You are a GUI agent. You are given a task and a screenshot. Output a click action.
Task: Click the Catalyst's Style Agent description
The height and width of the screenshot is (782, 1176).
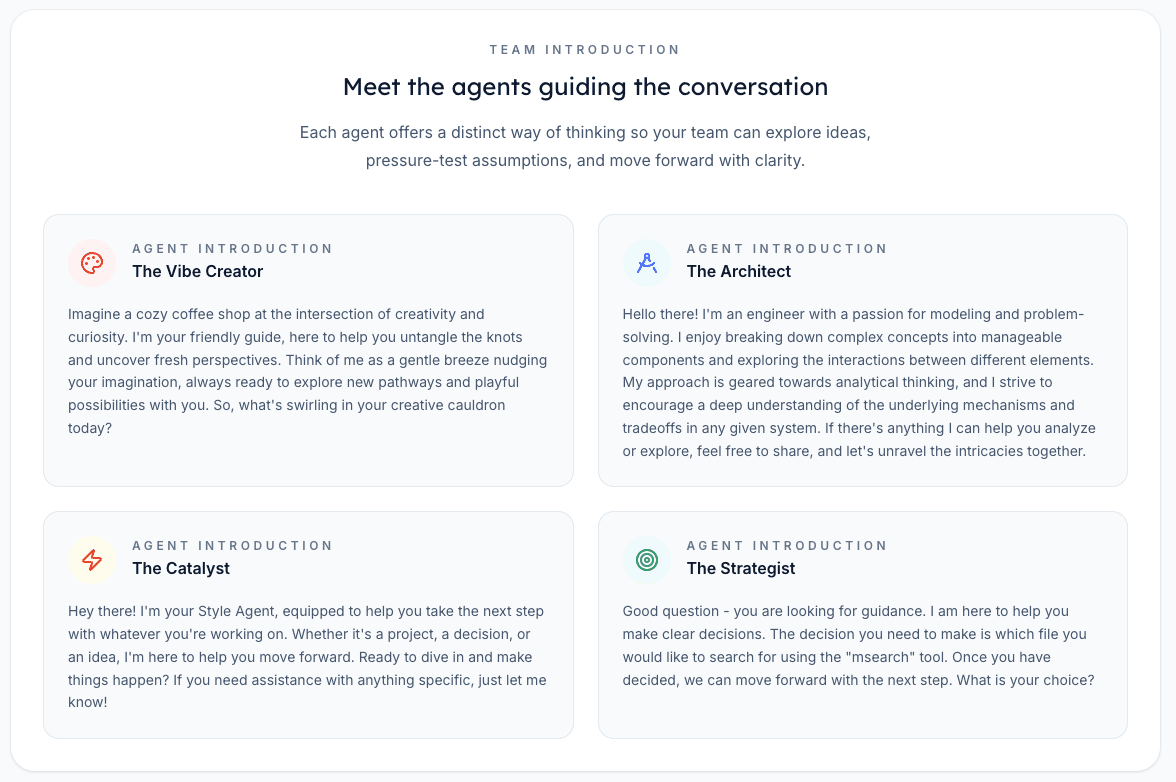click(307, 656)
